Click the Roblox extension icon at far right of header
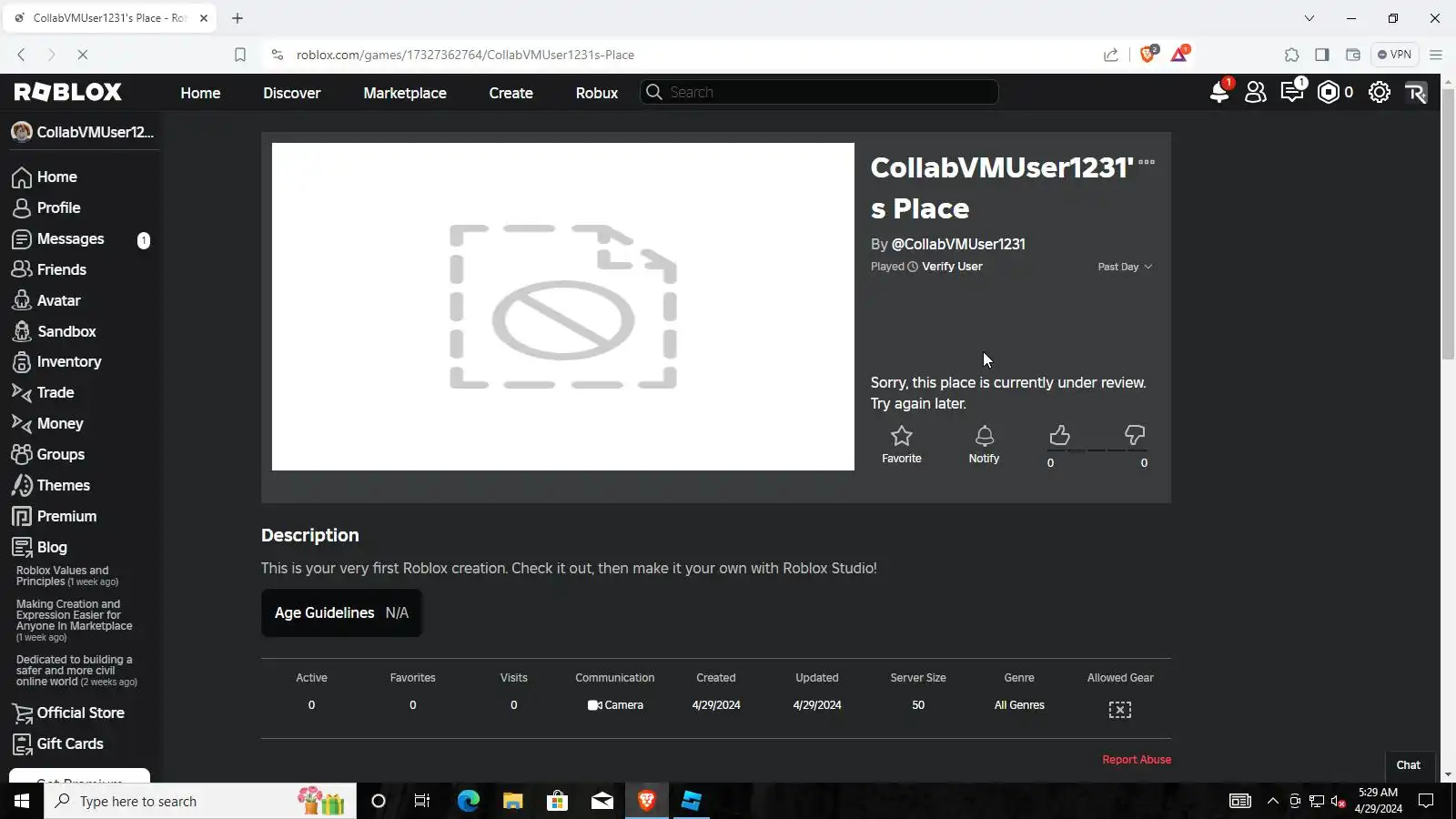This screenshot has height=819, width=1456. (1416, 92)
